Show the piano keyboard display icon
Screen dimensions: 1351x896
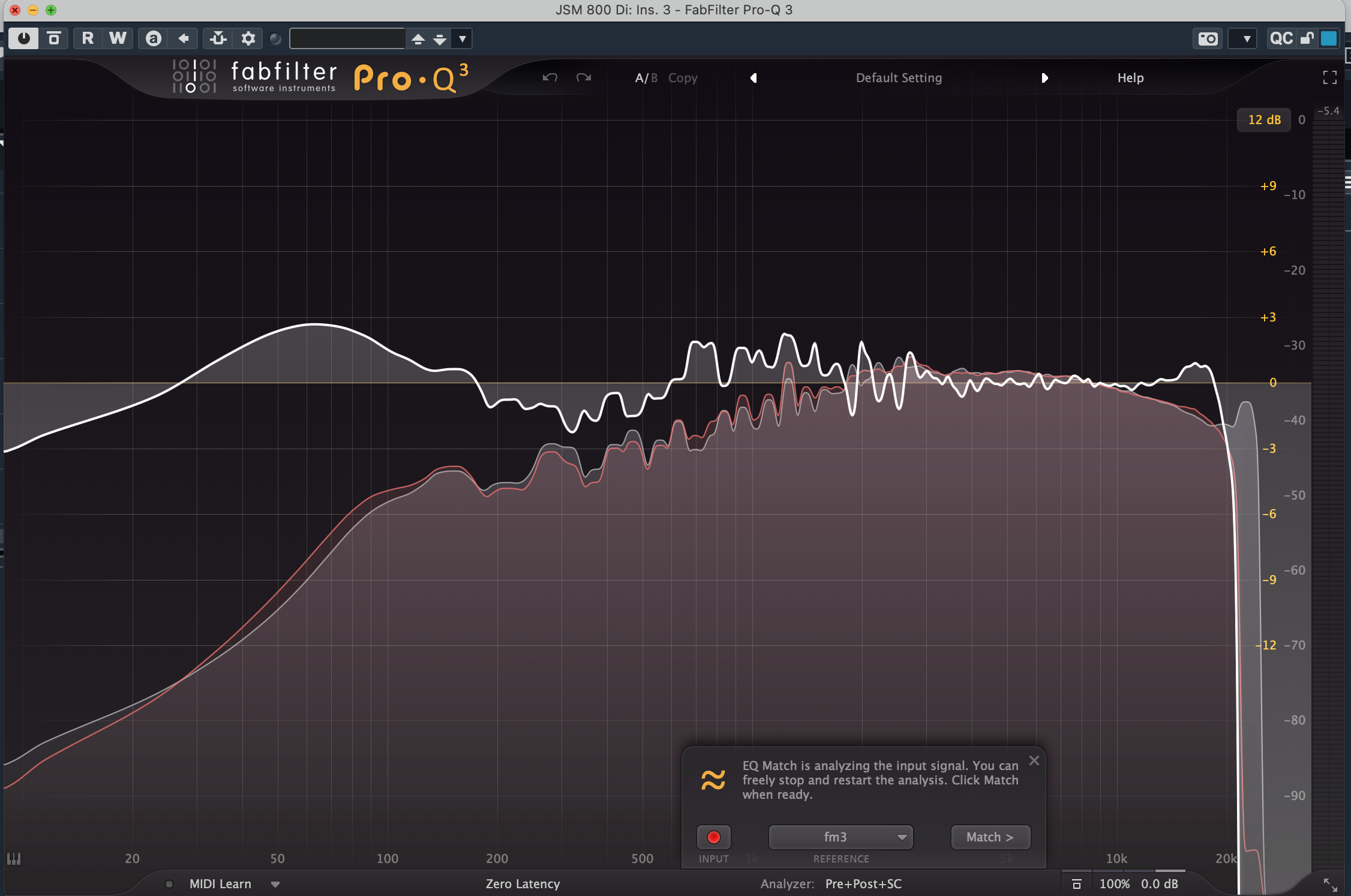pos(14,859)
